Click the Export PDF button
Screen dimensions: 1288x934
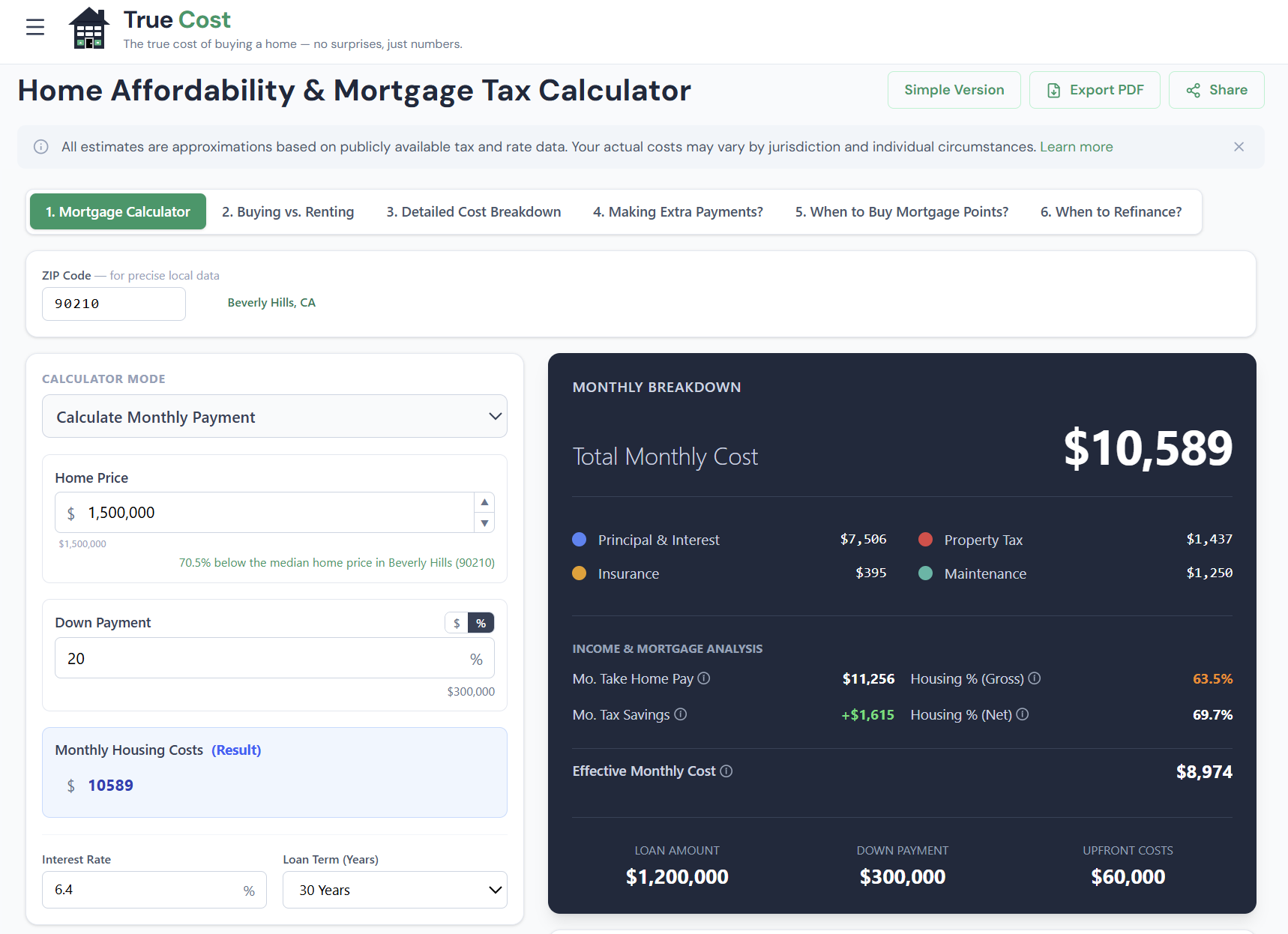1095,90
